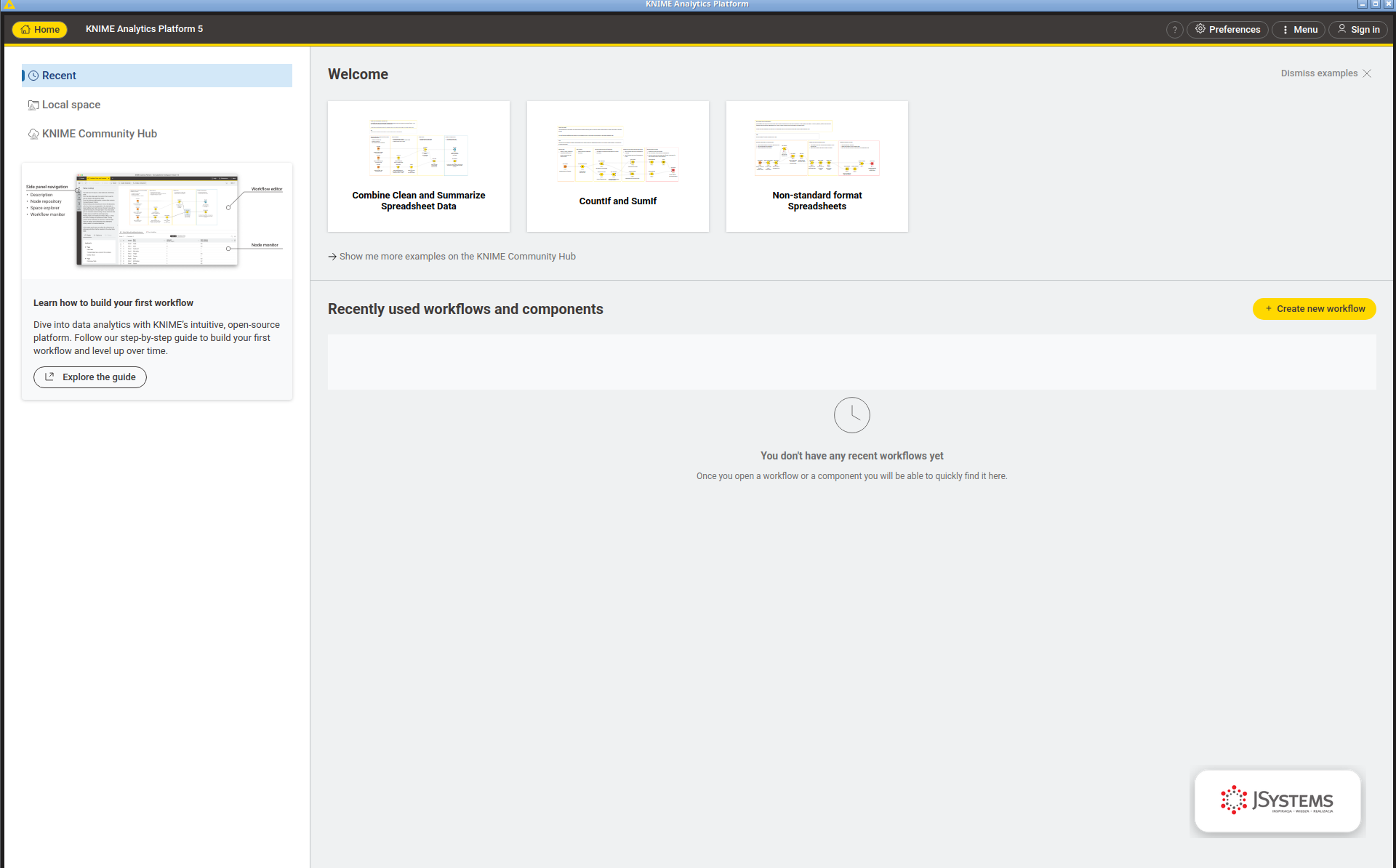Screen dimensions: 1396x868
Task: Click the workflow guide preview image
Action: pos(157,221)
